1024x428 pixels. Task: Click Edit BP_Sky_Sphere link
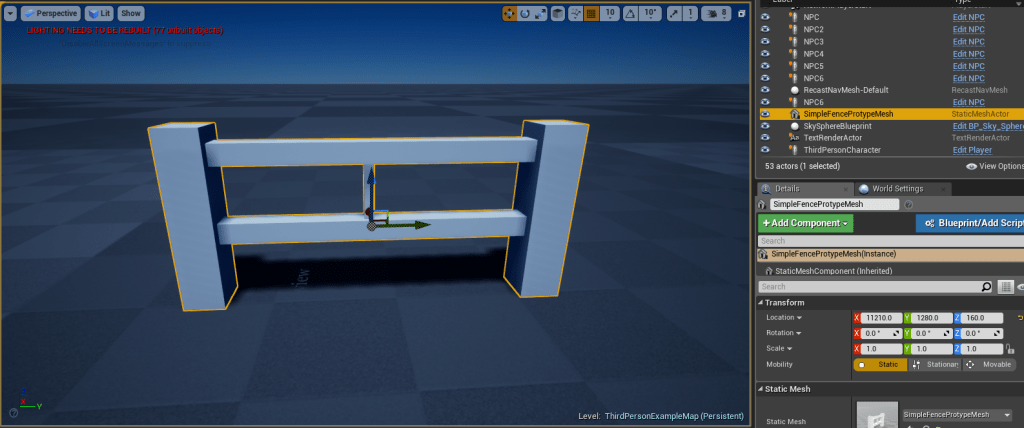click(x=987, y=126)
